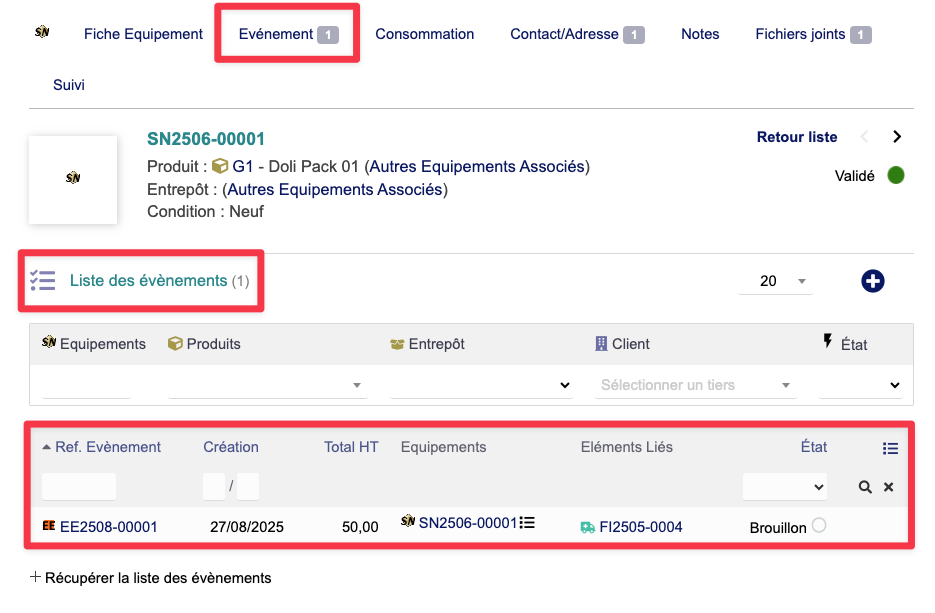The height and width of the screenshot is (613, 935).
Task: Click the green truck icon beside FI2505-0004
Action: coord(588,527)
